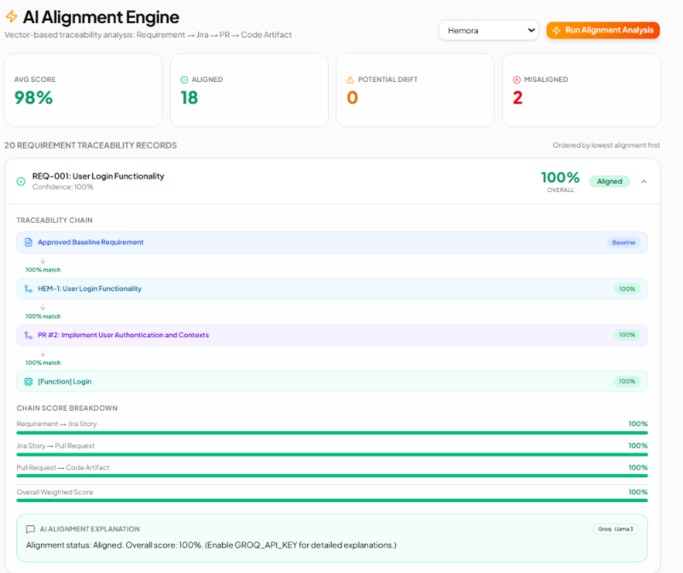This screenshot has width=683, height=573.
Task: Click the 100% badge on the HEM-1 row
Action: 627,289
